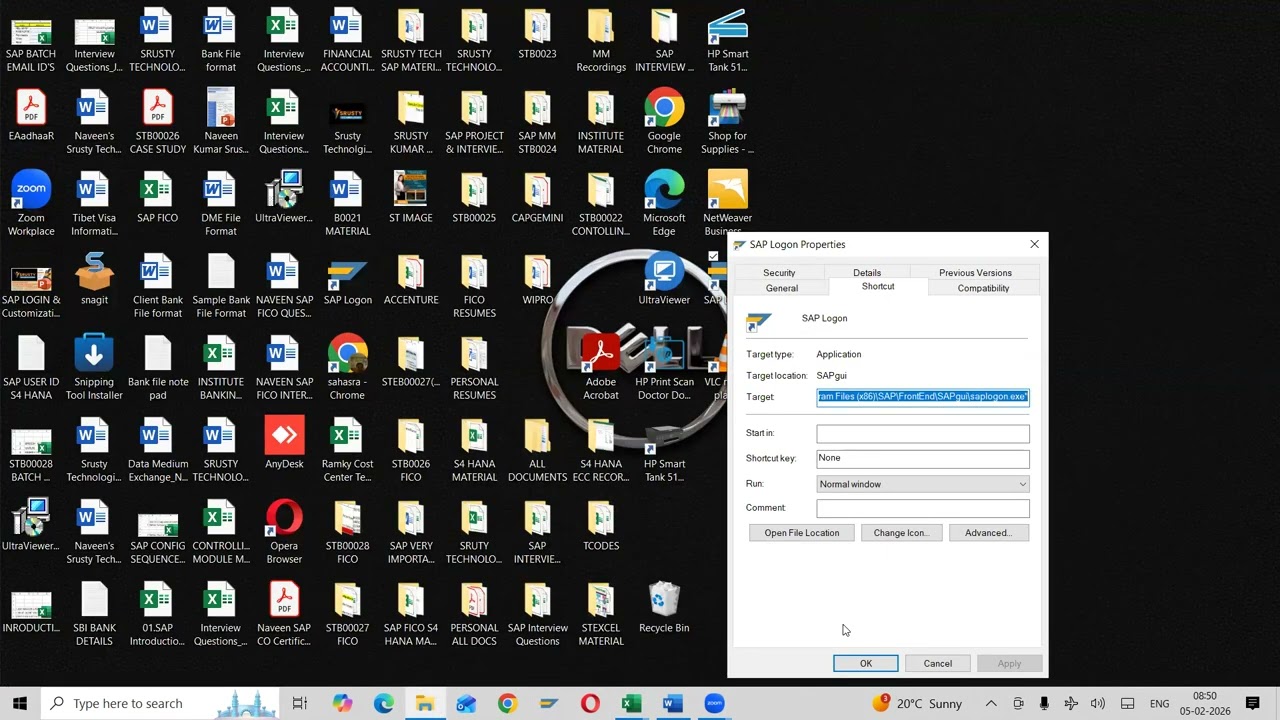Select the Shortcut tab
Viewport: 1280px width, 720px height.
point(878,287)
